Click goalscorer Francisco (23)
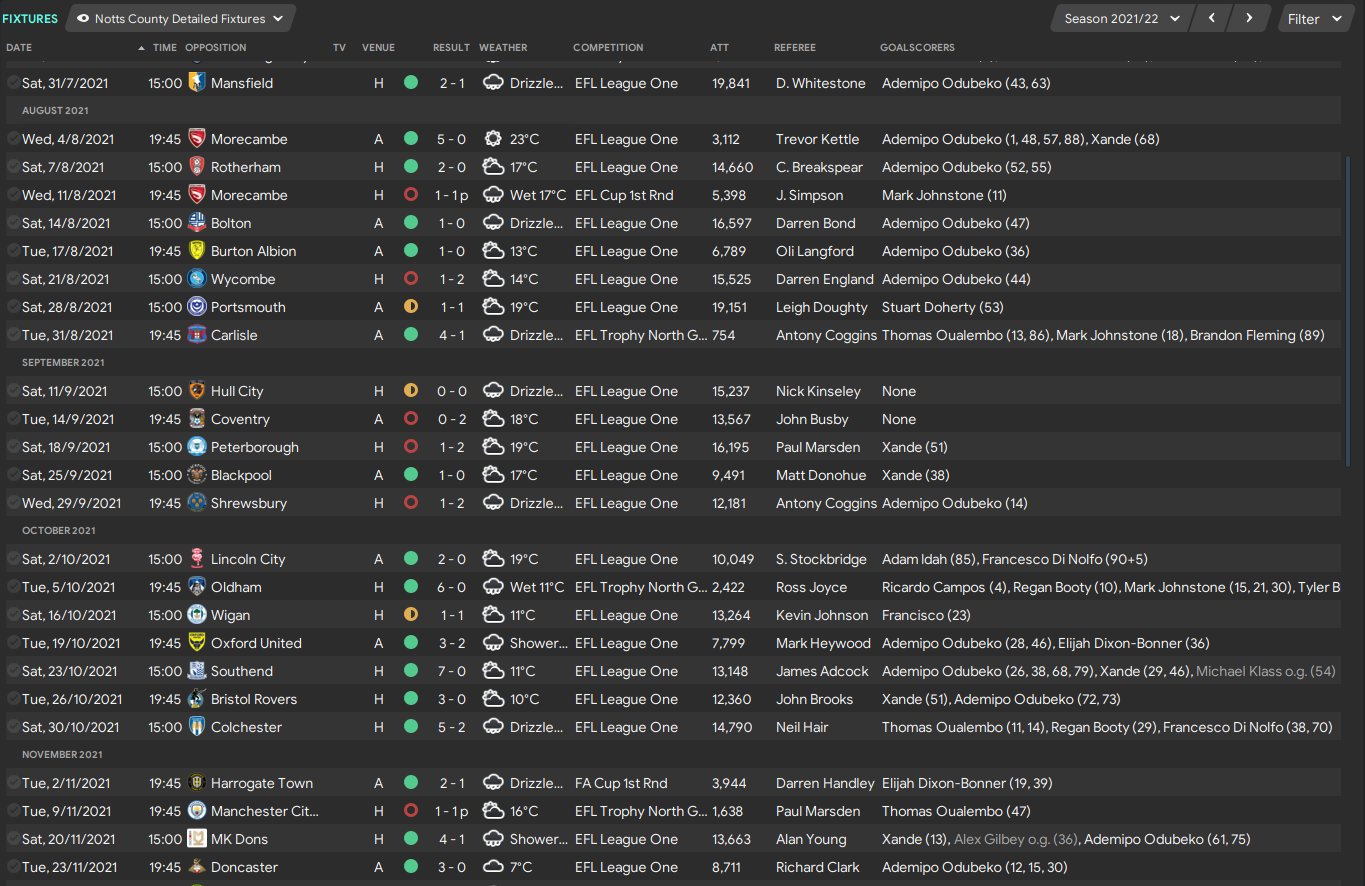This screenshot has height=886, width=1365. click(926, 615)
